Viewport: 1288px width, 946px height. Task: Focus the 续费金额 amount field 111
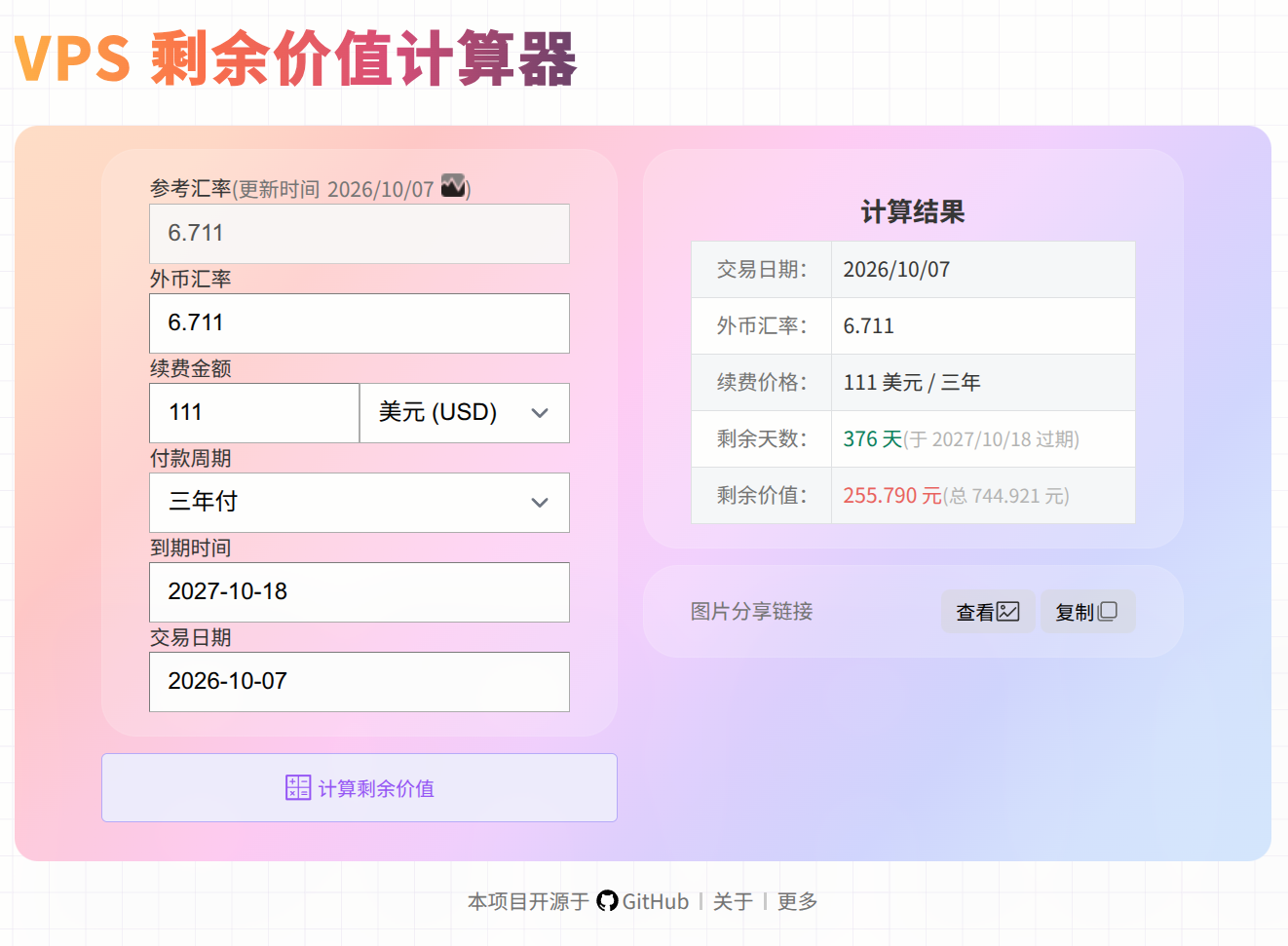(x=254, y=413)
